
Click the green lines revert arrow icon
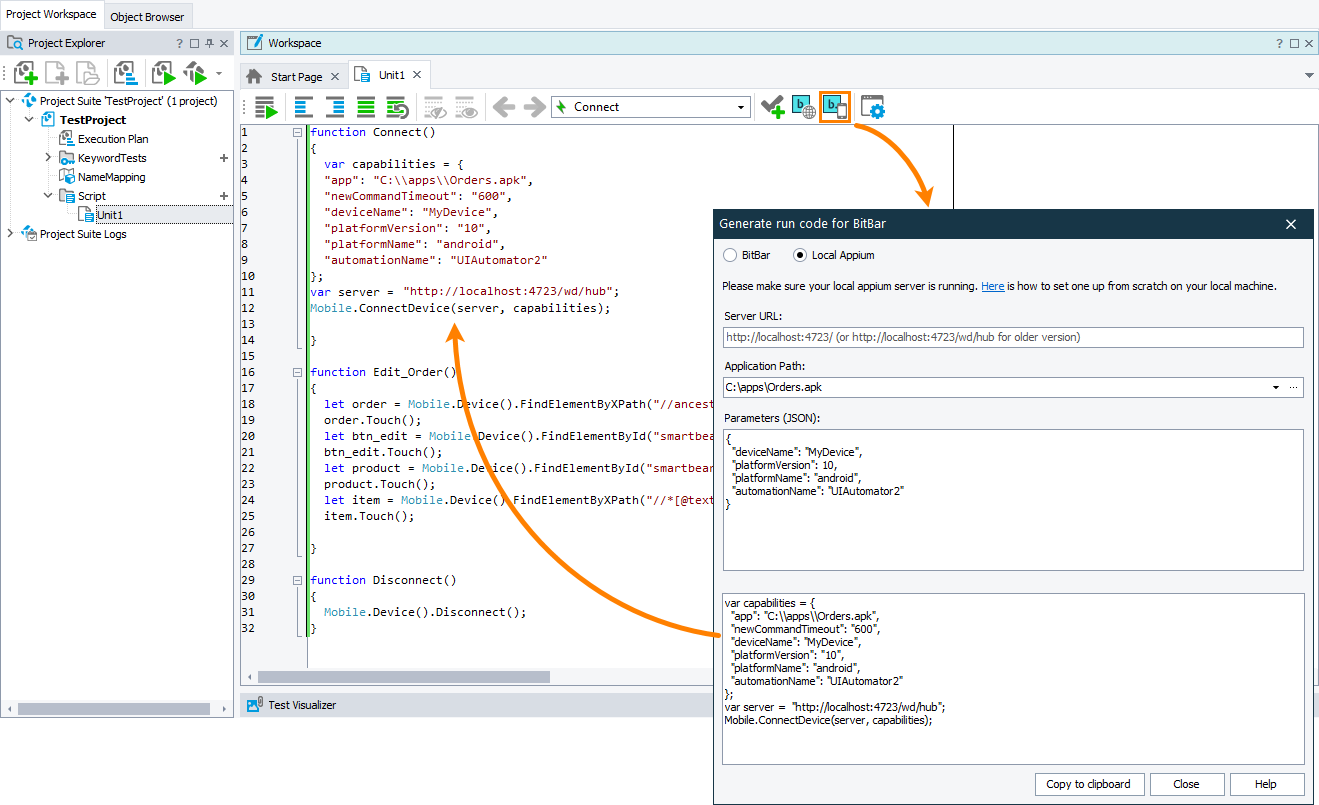pyautogui.click(x=397, y=107)
